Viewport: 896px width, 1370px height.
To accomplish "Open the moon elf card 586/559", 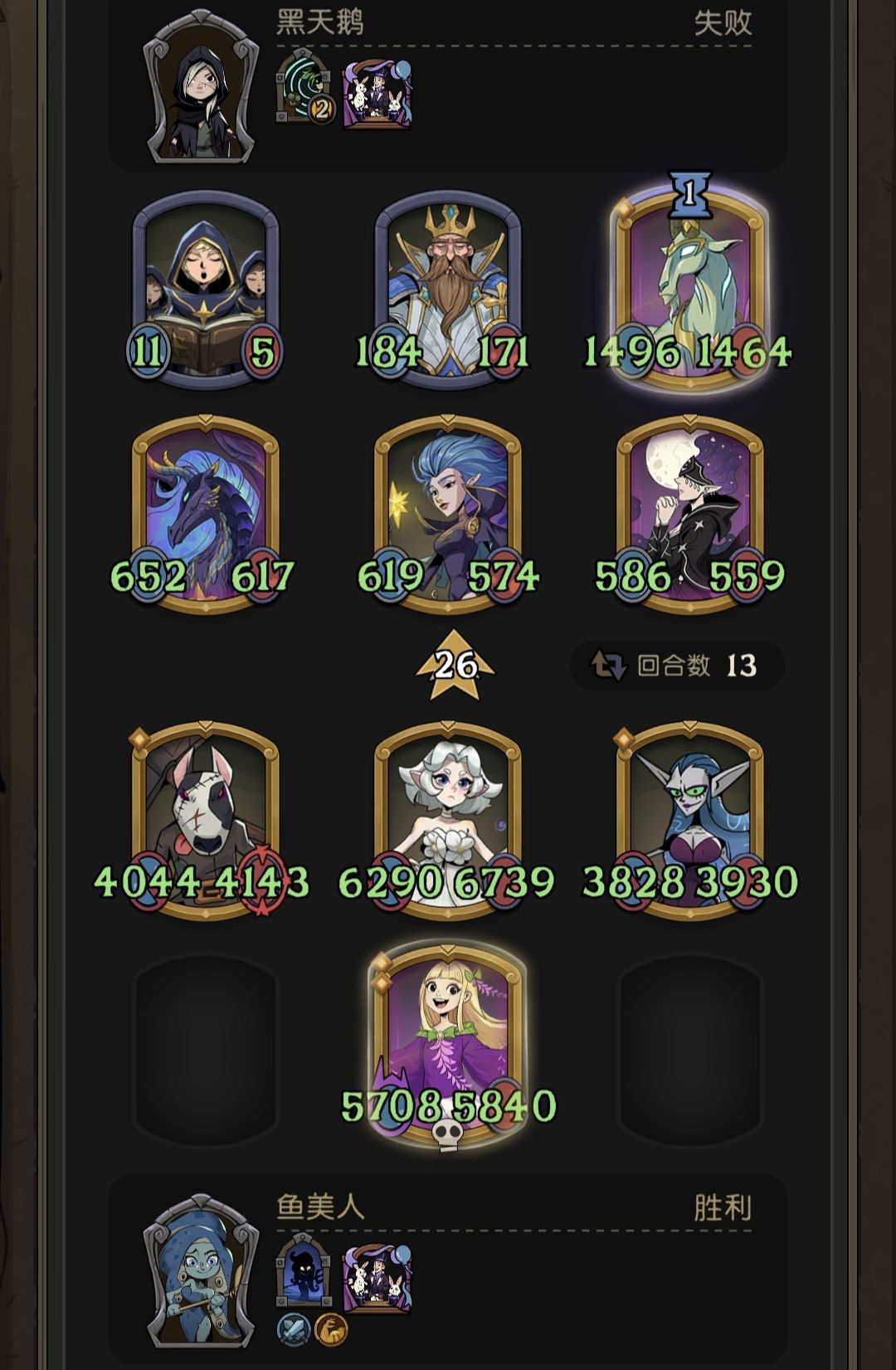I will tap(689, 514).
